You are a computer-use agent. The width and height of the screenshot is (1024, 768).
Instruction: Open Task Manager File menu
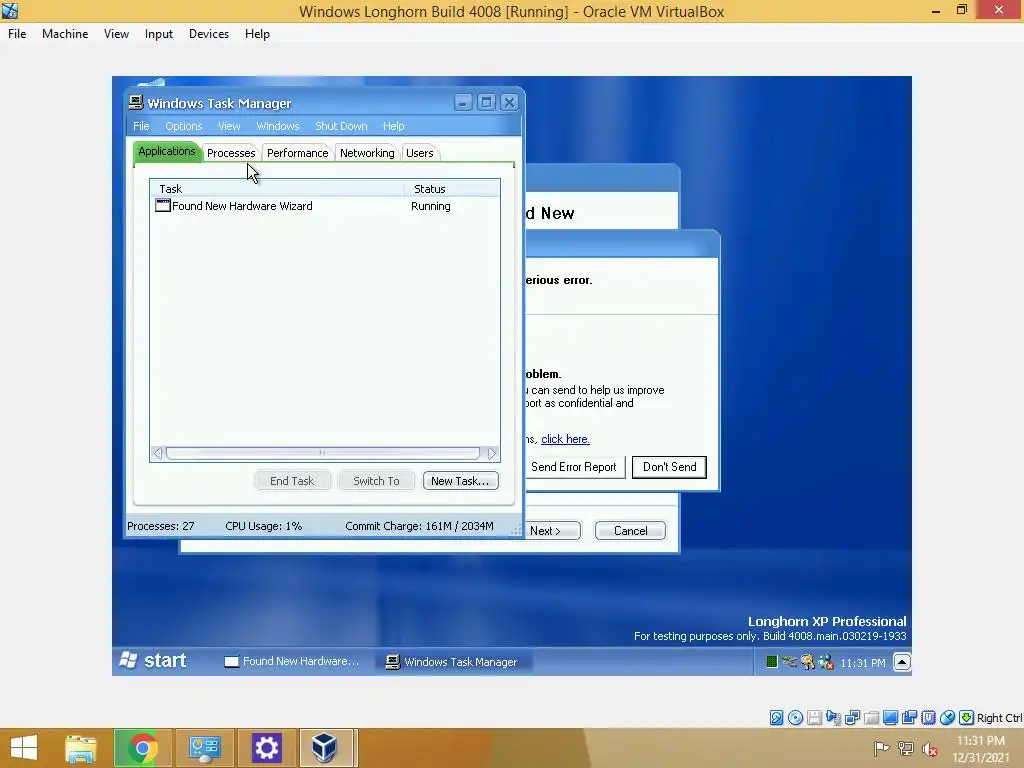(141, 126)
